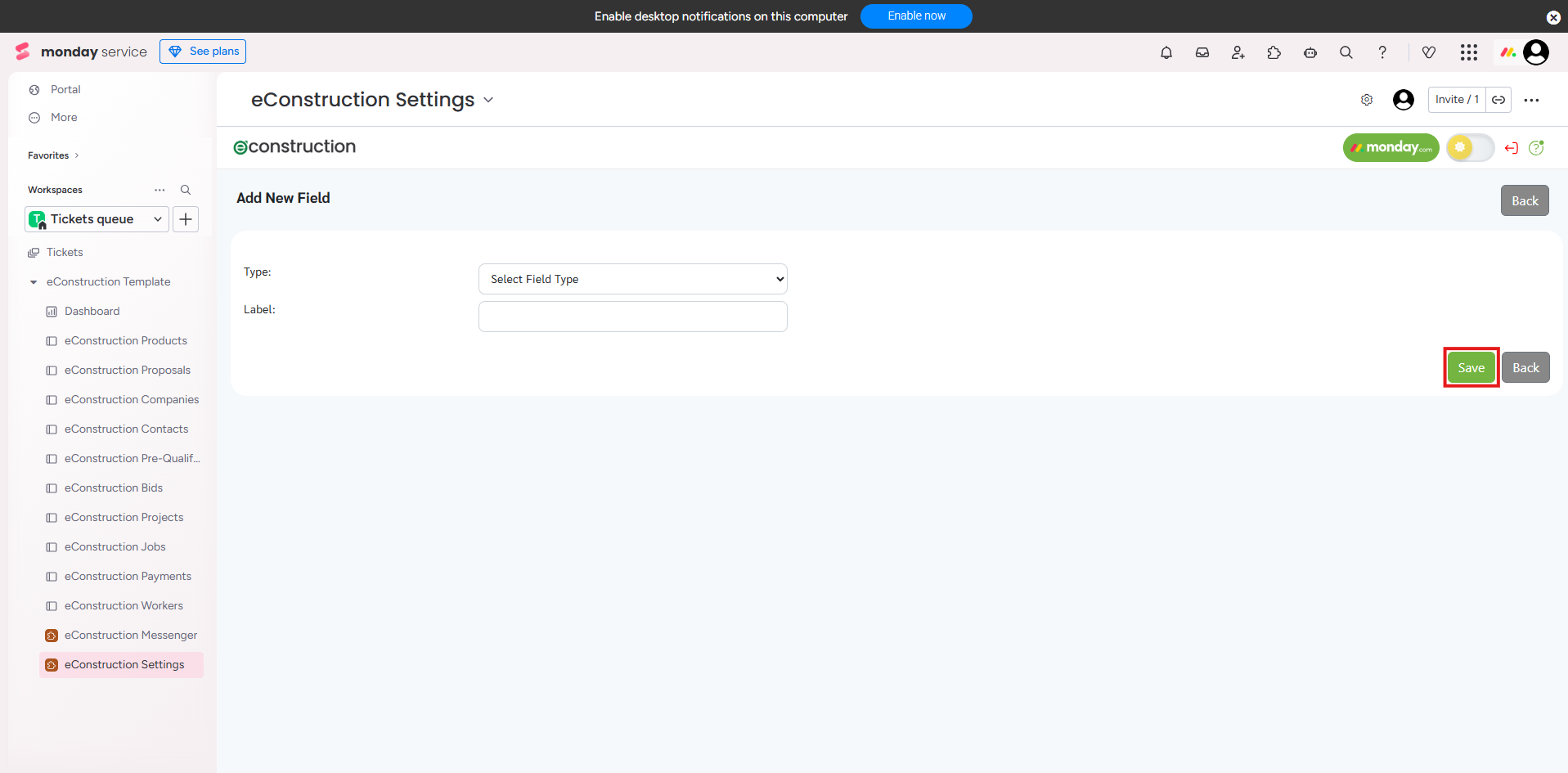Screen dimensions: 1568x773
Task: Click the red logout arrow icon
Action: point(1511,148)
